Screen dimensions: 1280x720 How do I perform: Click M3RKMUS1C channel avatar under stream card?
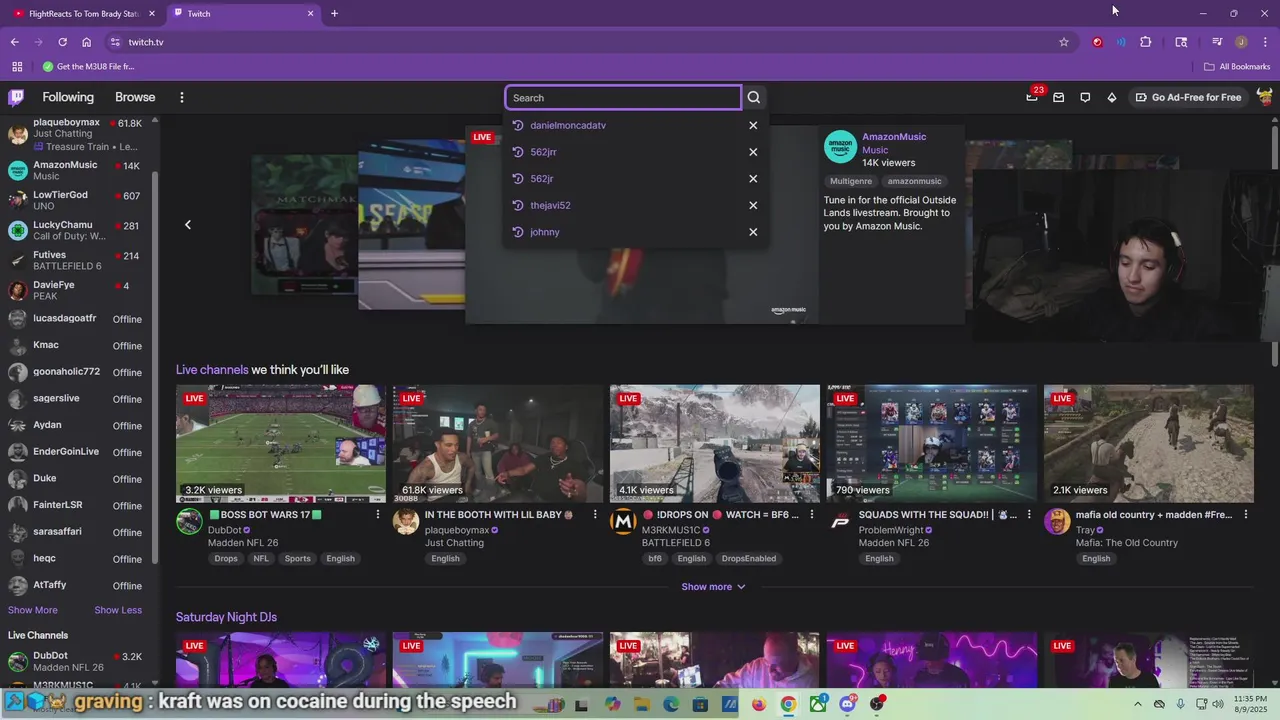coord(623,521)
